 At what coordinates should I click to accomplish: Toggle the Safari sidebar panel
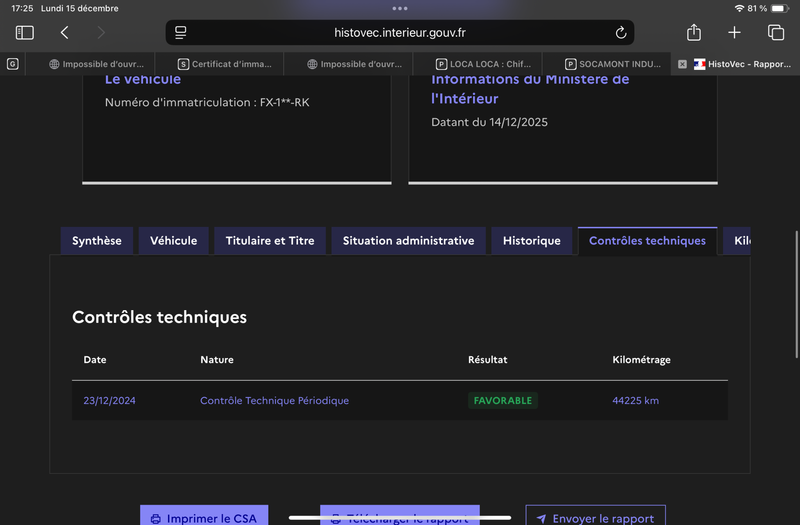click(x=25, y=33)
